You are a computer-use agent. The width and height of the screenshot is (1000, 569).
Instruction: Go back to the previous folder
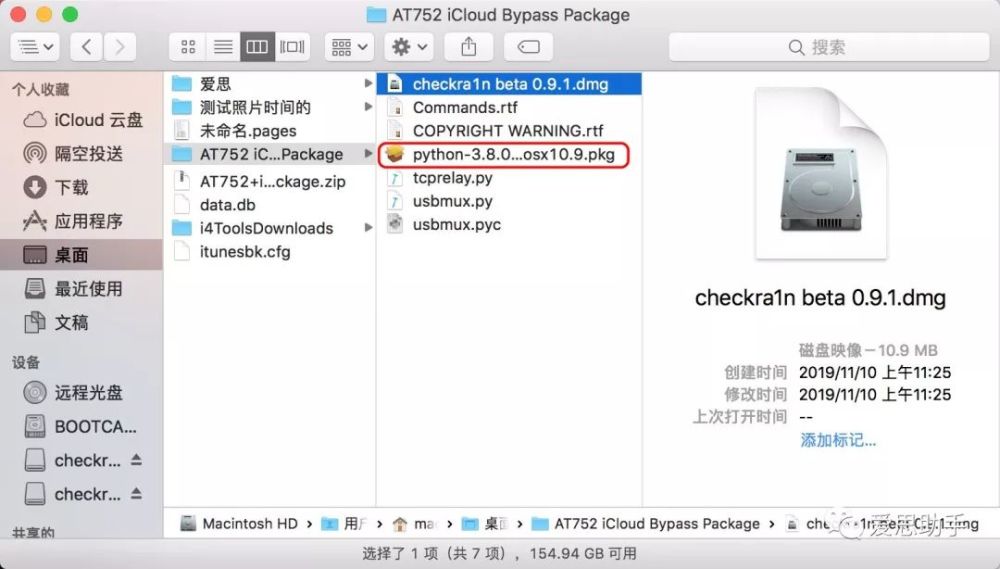tap(86, 47)
